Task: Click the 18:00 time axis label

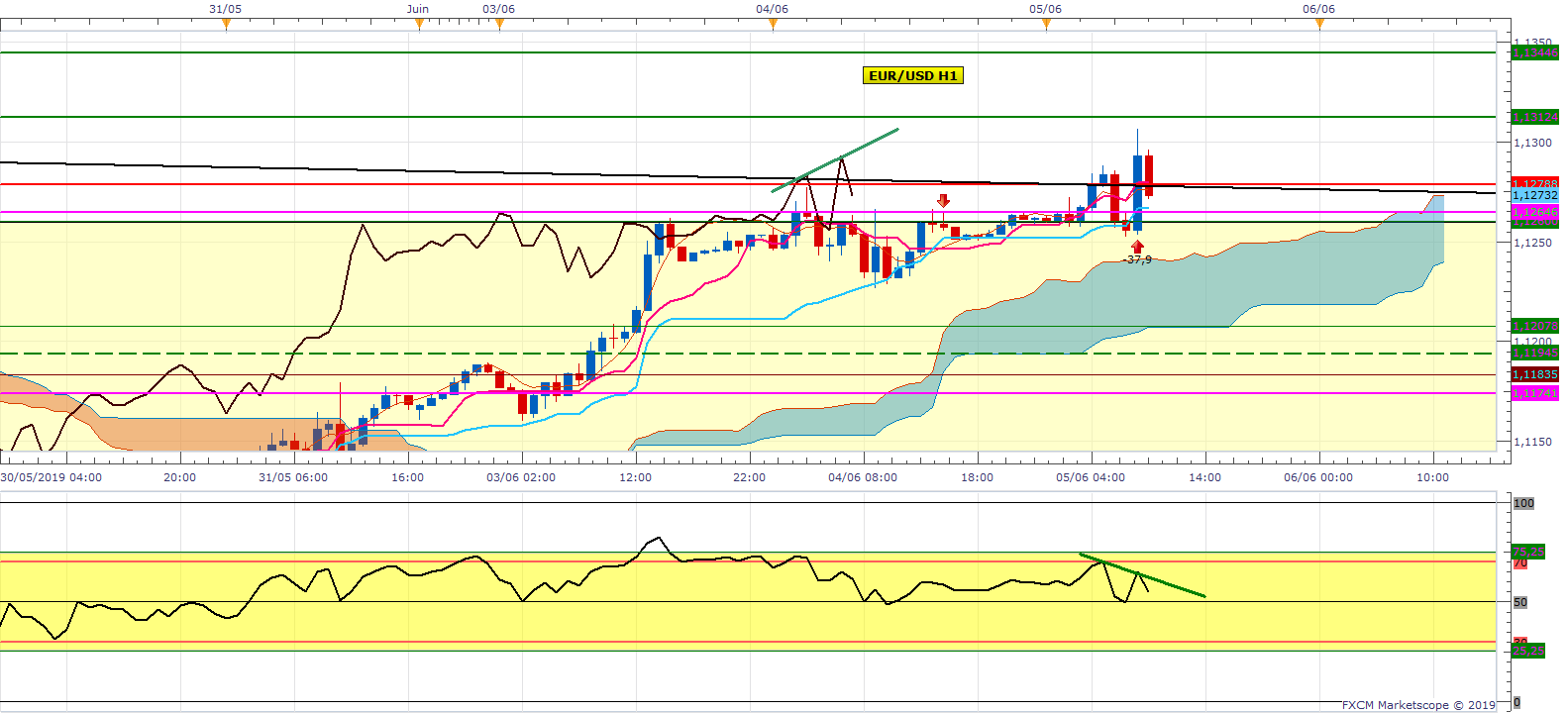Action: (x=977, y=477)
